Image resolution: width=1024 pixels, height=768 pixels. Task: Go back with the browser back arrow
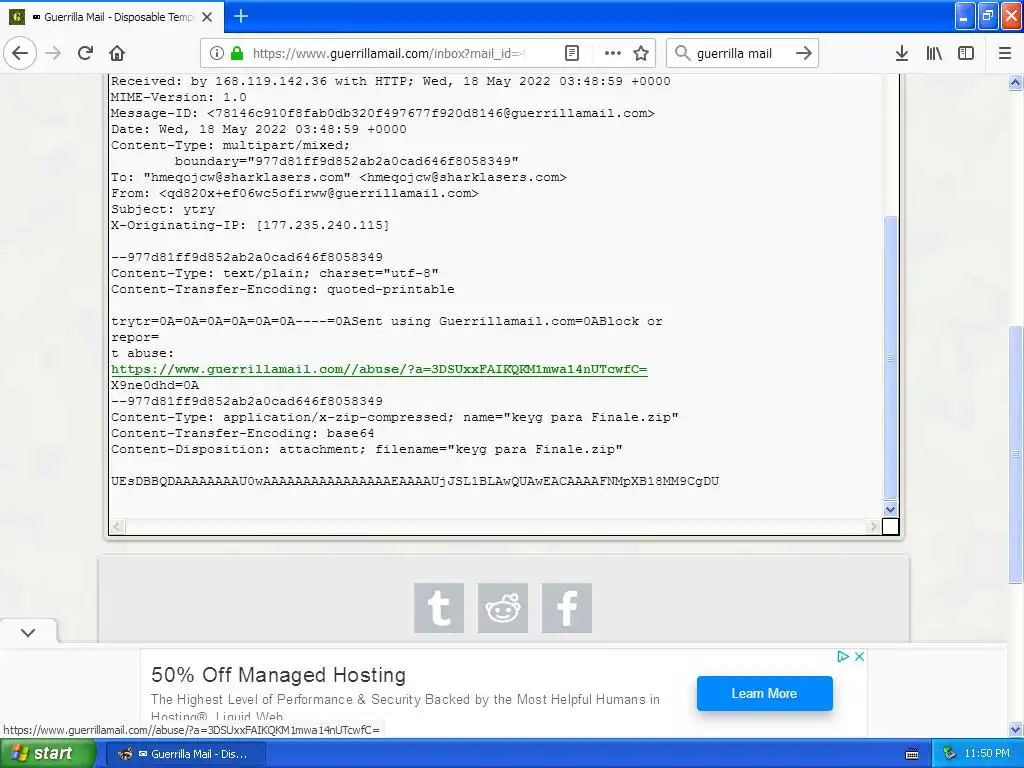coord(20,54)
